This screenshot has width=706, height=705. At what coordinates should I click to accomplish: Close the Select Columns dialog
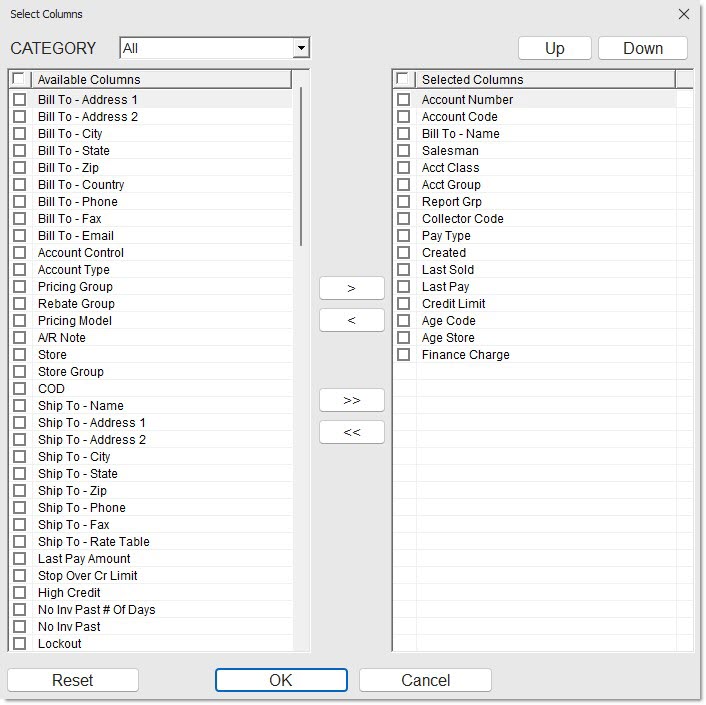pyautogui.click(x=684, y=14)
